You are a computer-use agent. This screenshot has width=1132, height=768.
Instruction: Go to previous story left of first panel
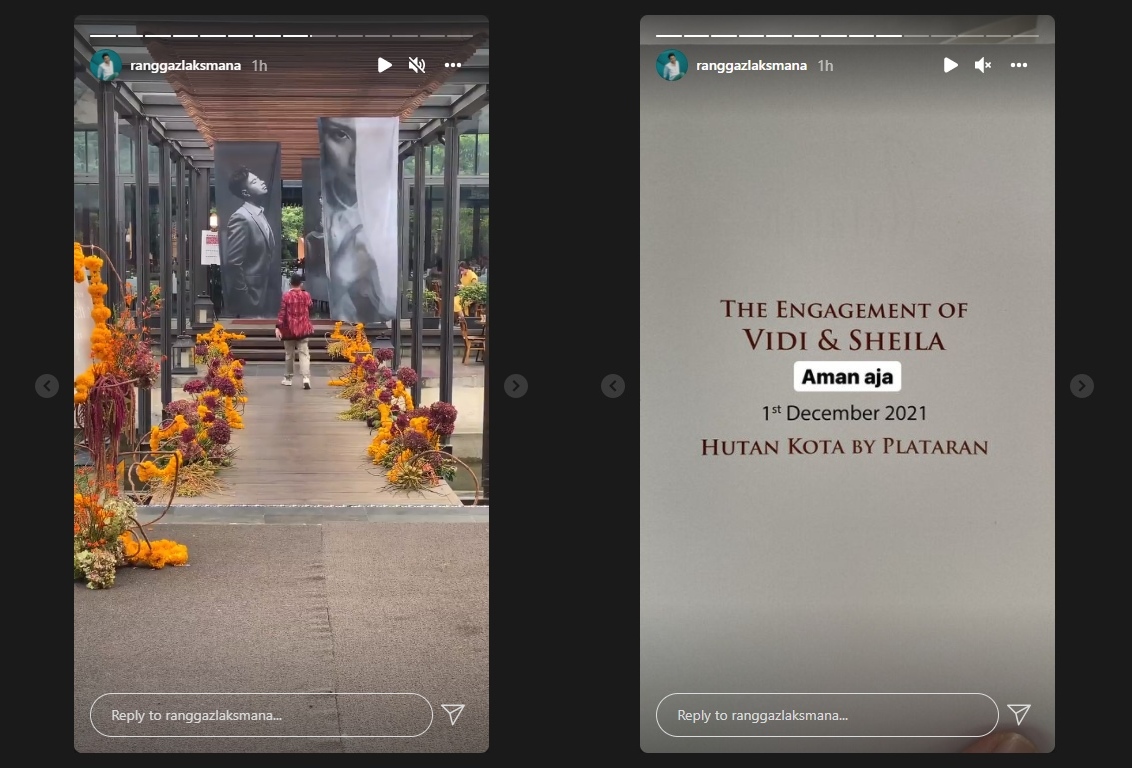[x=47, y=386]
